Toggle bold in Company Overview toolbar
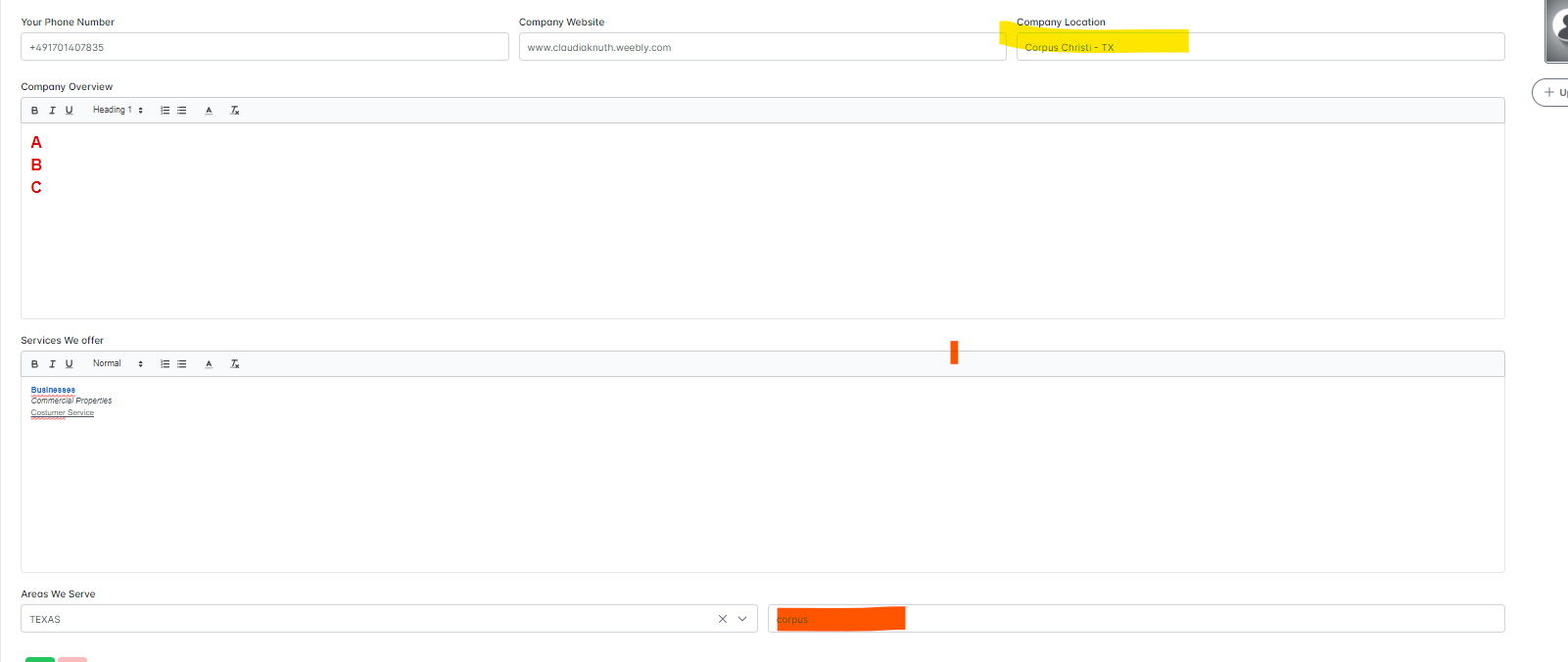Image resolution: width=1568 pixels, height=662 pixels. click(x=34, y=111)
